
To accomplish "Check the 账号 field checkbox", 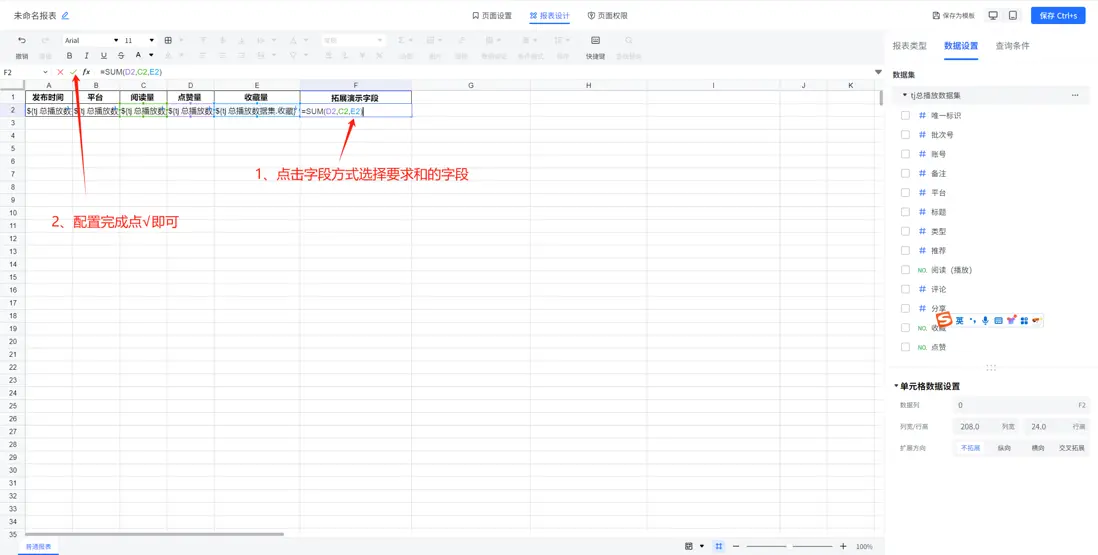I will click(905, 154).
